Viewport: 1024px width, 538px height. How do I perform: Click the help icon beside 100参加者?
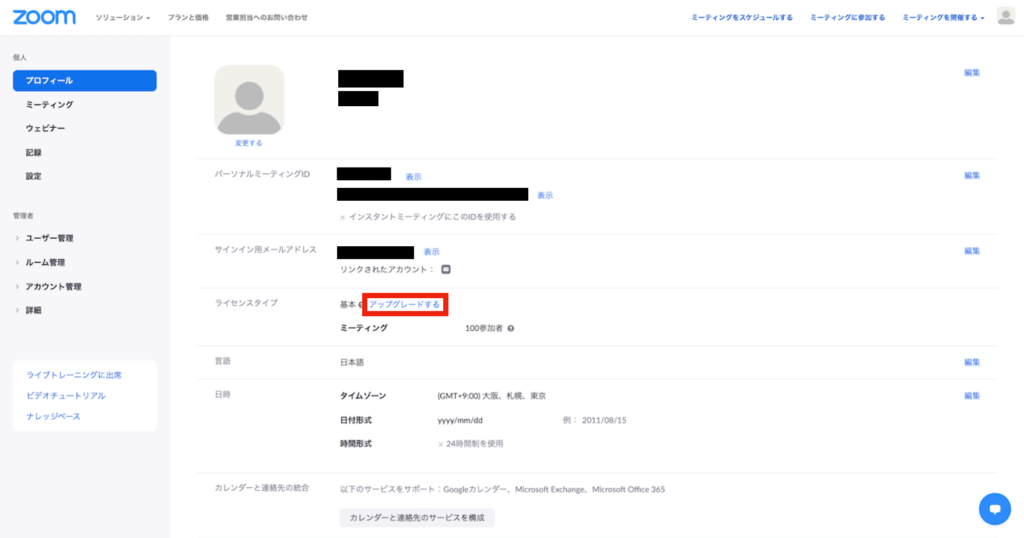[511, 328]
